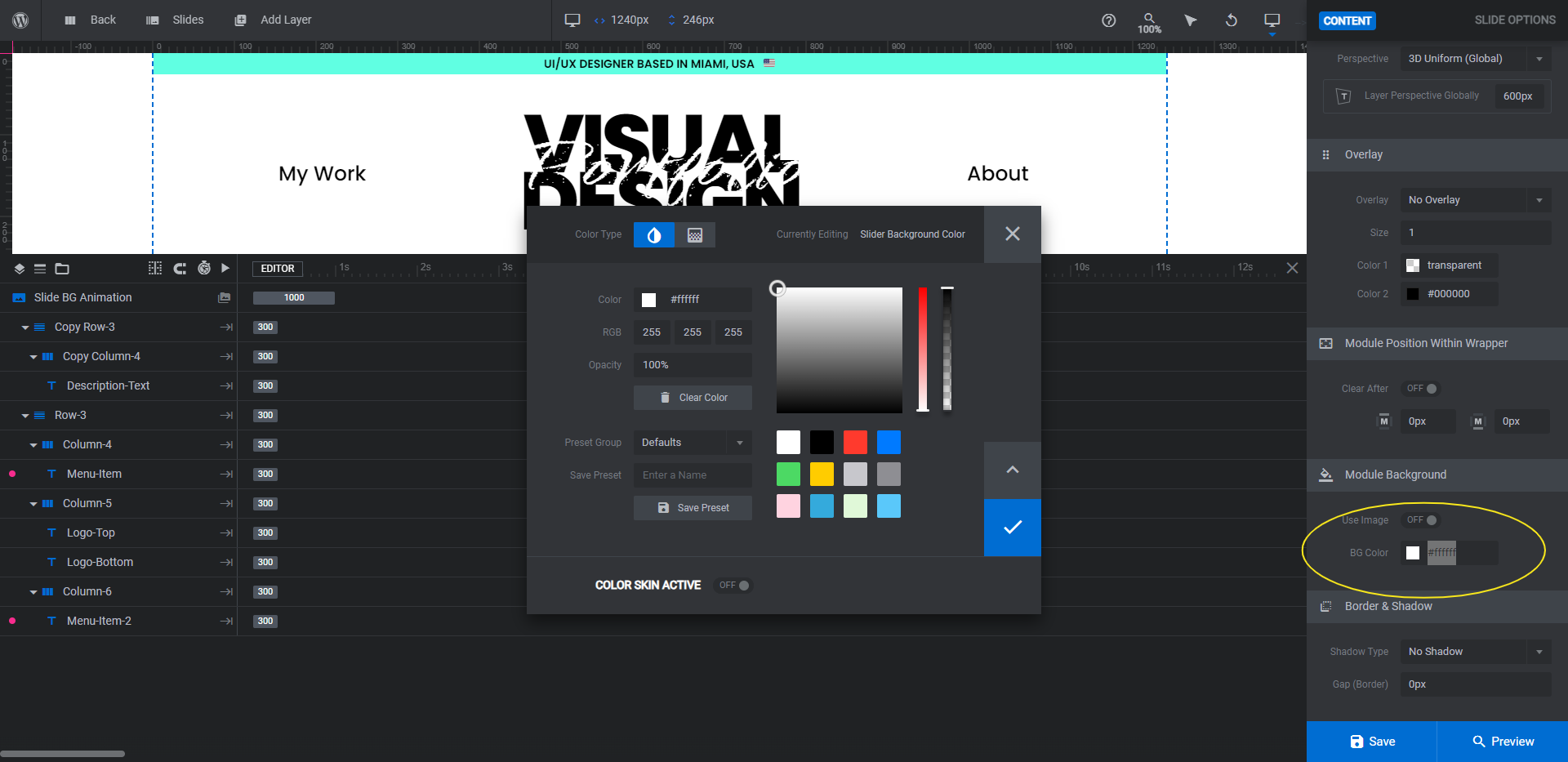This screenshot has height=762, width=1568.
Task: Click the grid selection icon in timeline toolbar
Action: click(x=155, y=269)
